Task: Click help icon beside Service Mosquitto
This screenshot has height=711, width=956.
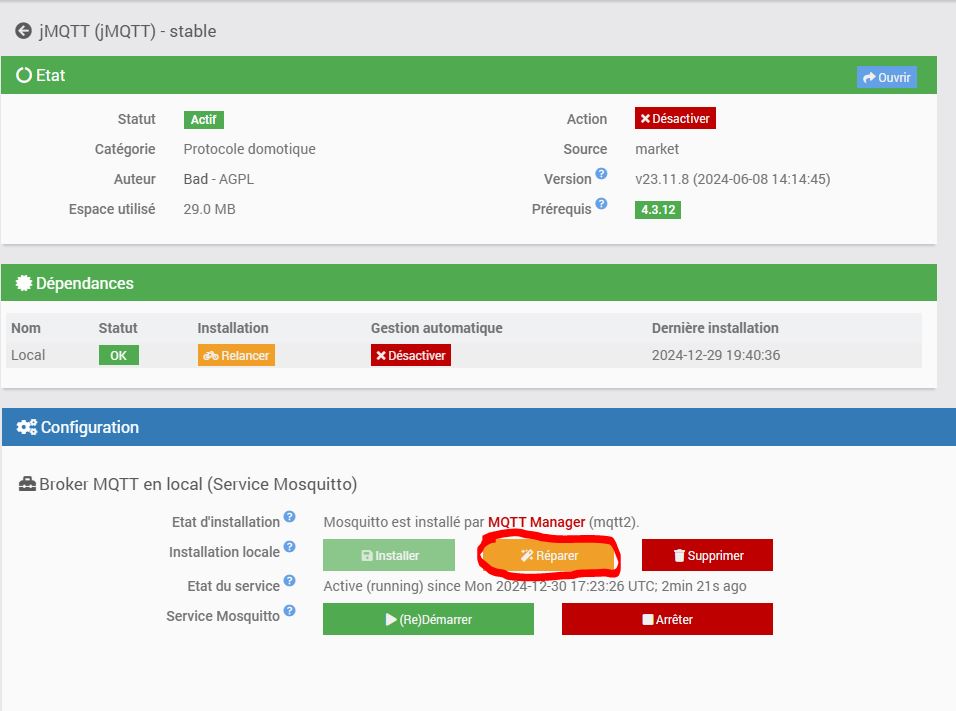Action: (x=290, y=610)
